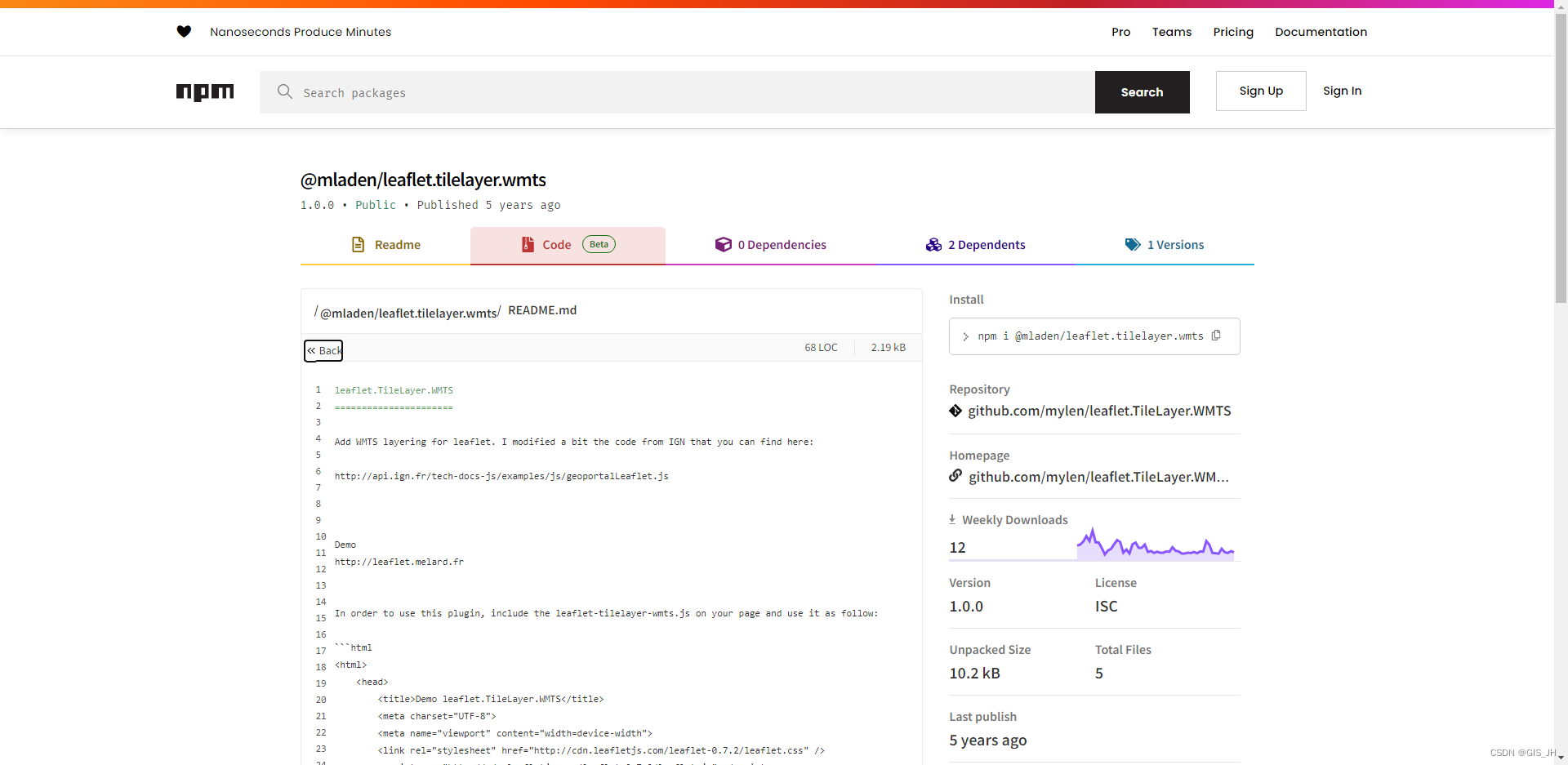Open the Pro menu link
The image size is (1568, 765).
pos(1120,32)
